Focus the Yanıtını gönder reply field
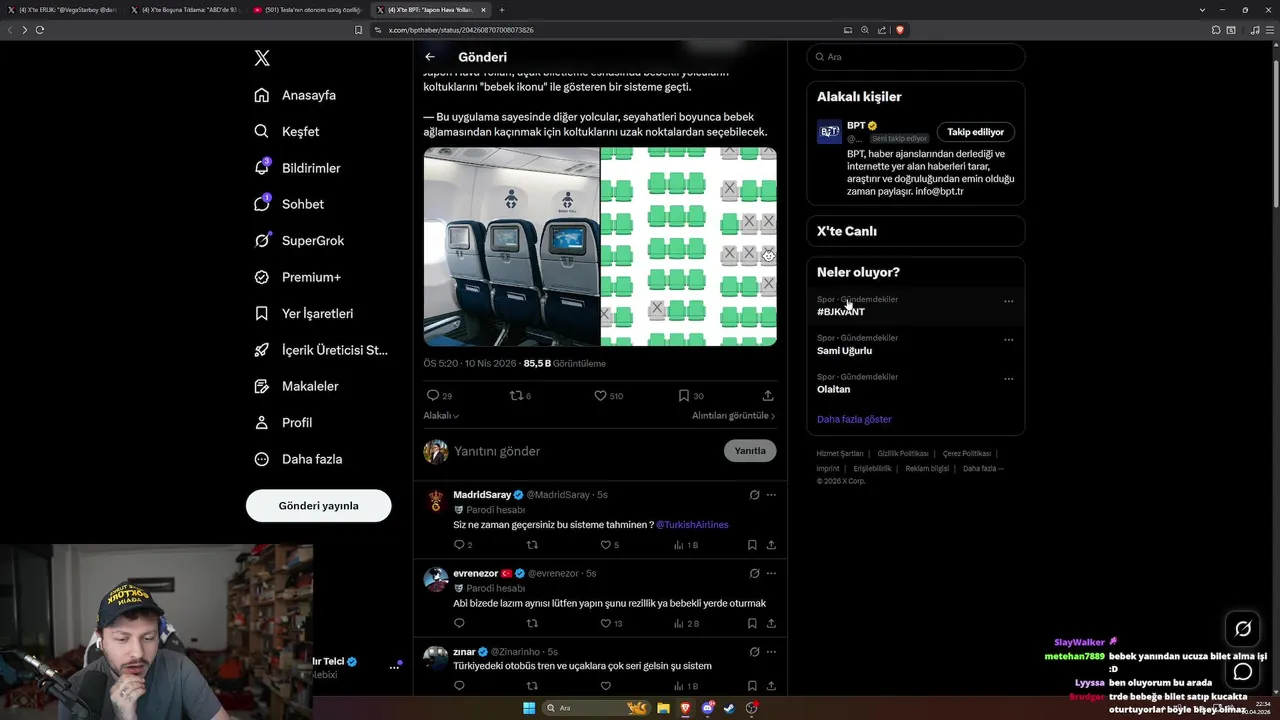The width and height of the screenshot is (1280, 720). (585, 451)
